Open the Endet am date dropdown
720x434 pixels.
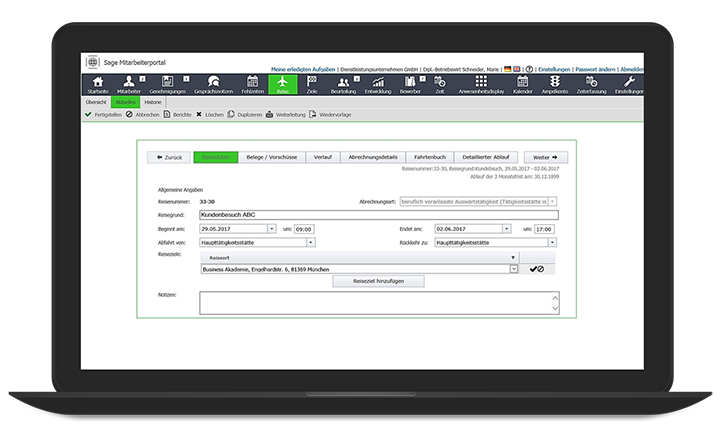click(506, 229)
